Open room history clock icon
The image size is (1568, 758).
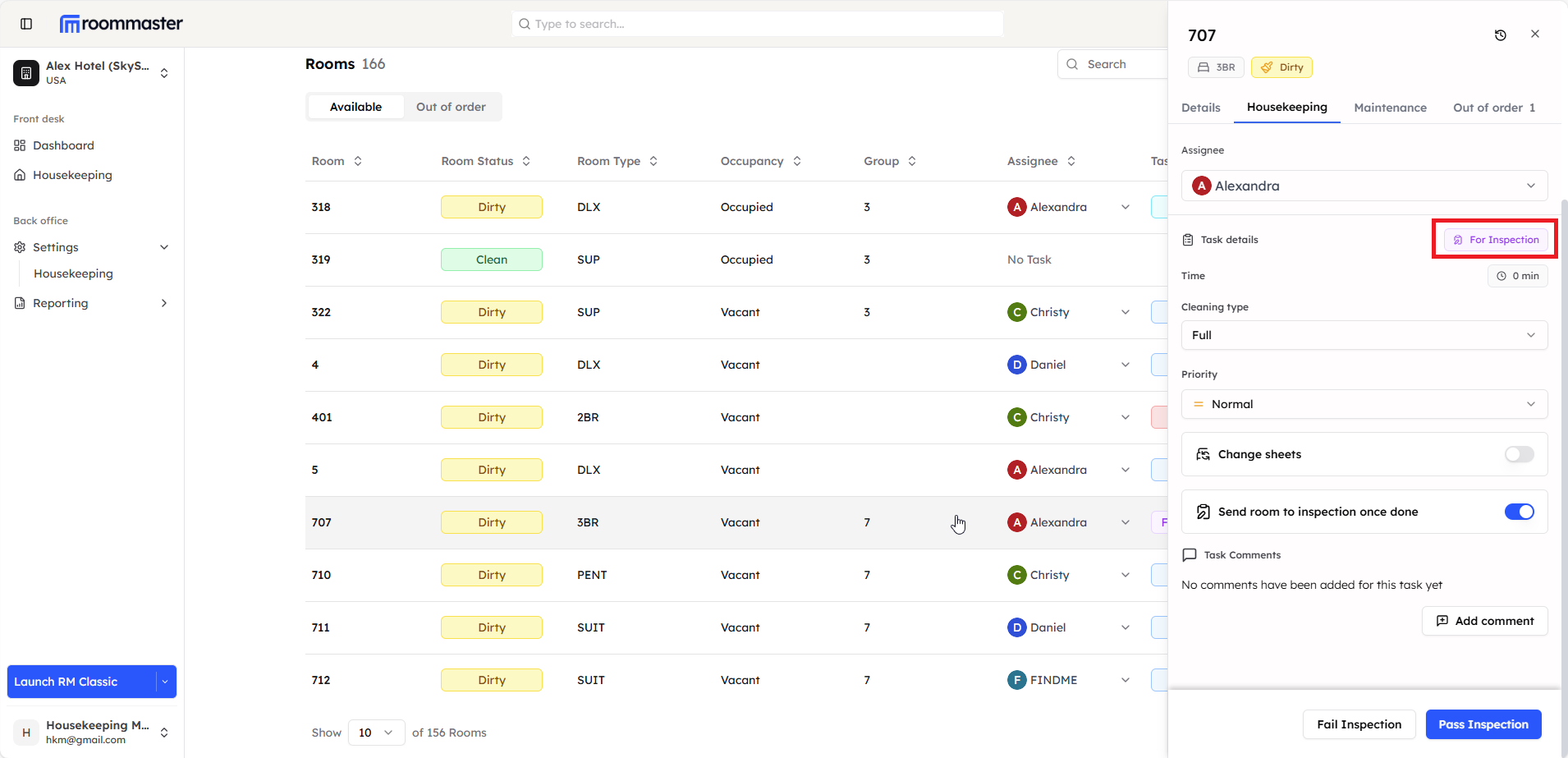coord(1500,35)
